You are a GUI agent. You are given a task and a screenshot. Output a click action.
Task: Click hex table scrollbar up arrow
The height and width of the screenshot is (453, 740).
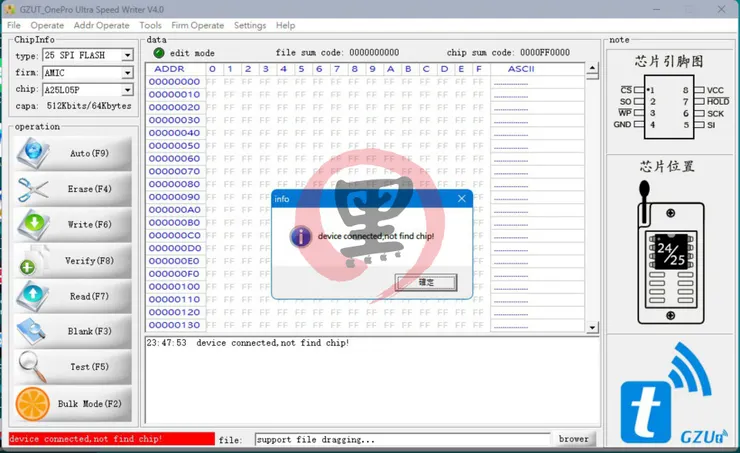pyautogui.click(x=592, y=69)
